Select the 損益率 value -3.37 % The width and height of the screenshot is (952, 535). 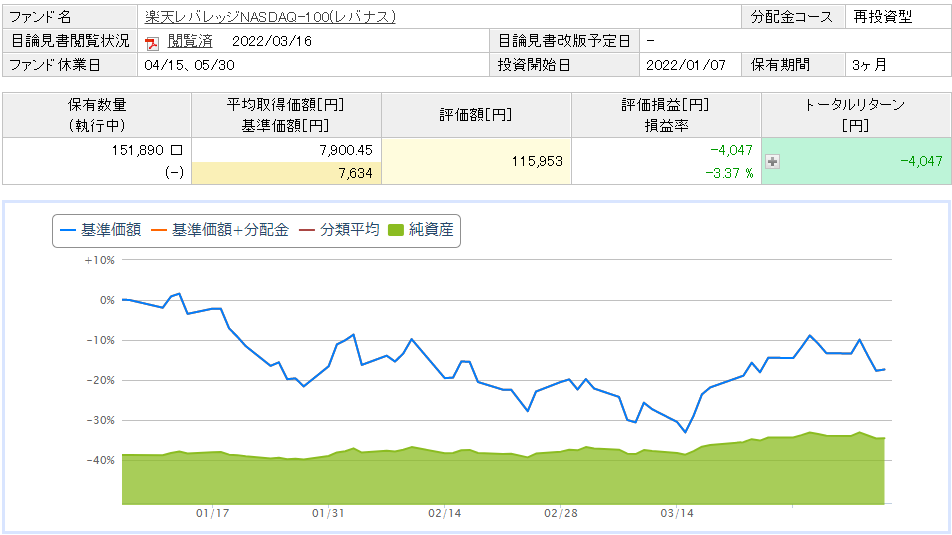729,173
